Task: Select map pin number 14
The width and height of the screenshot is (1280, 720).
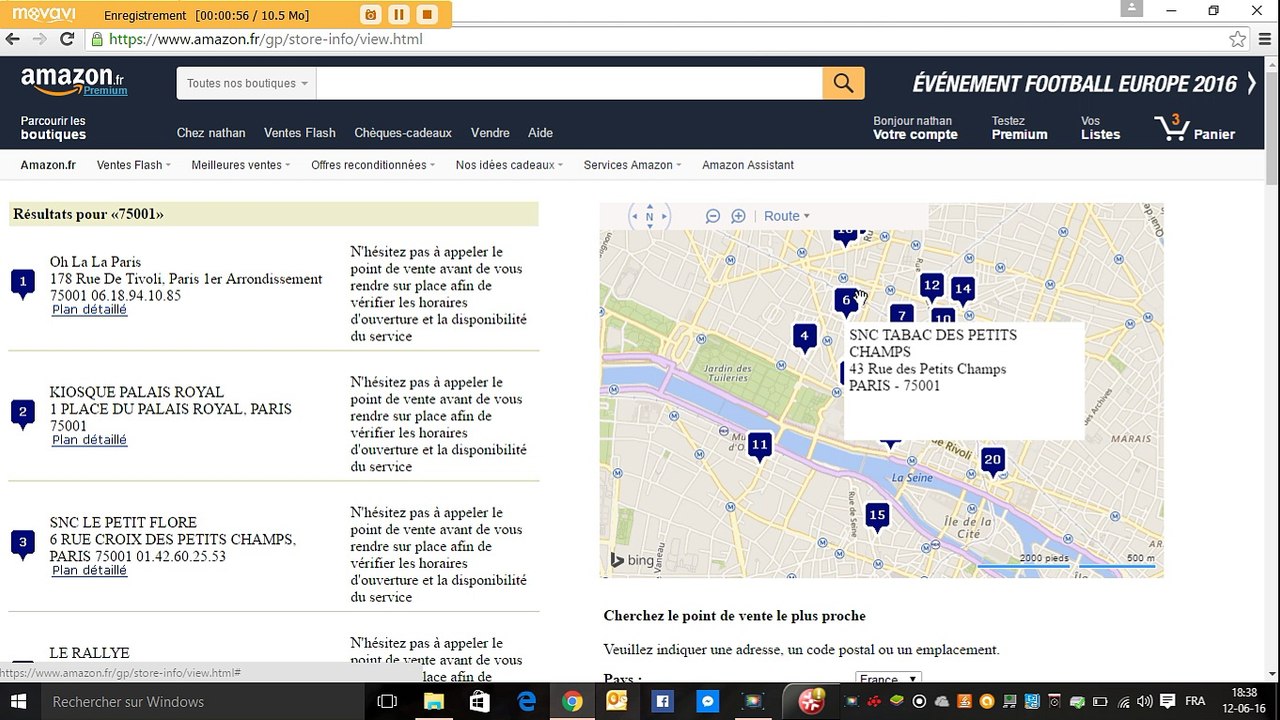Action: [962, 290]
